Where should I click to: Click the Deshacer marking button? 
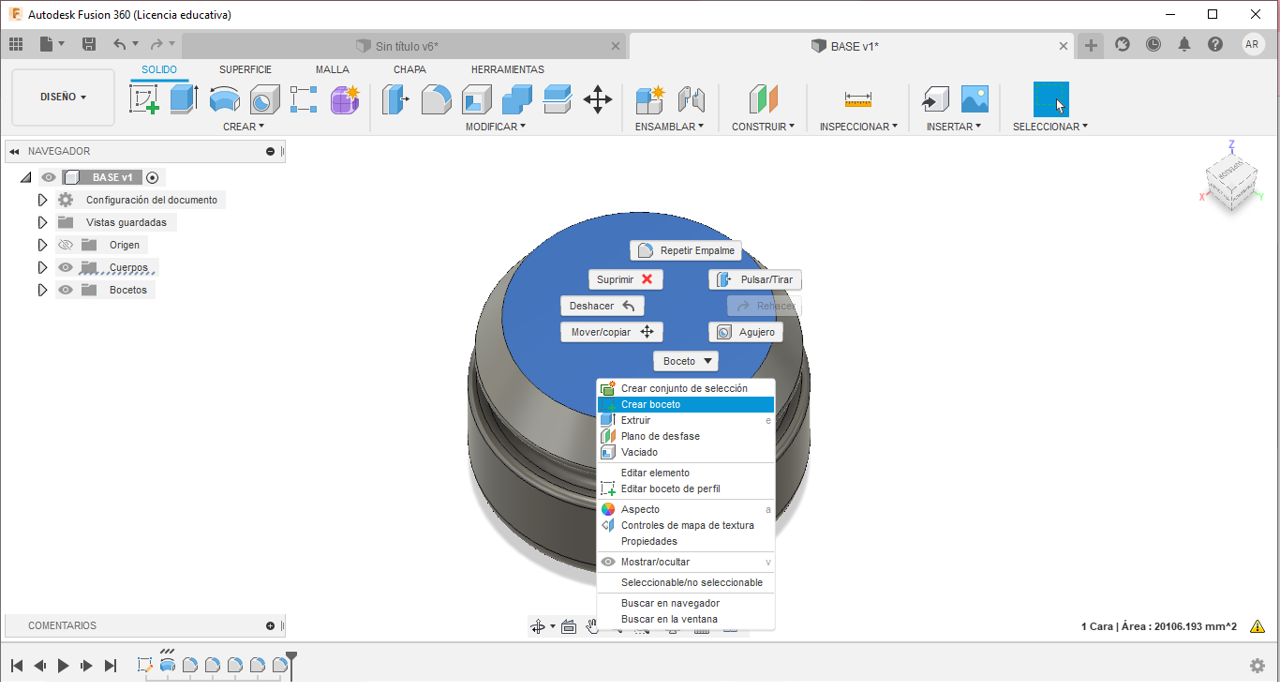[x=602, y=306]
